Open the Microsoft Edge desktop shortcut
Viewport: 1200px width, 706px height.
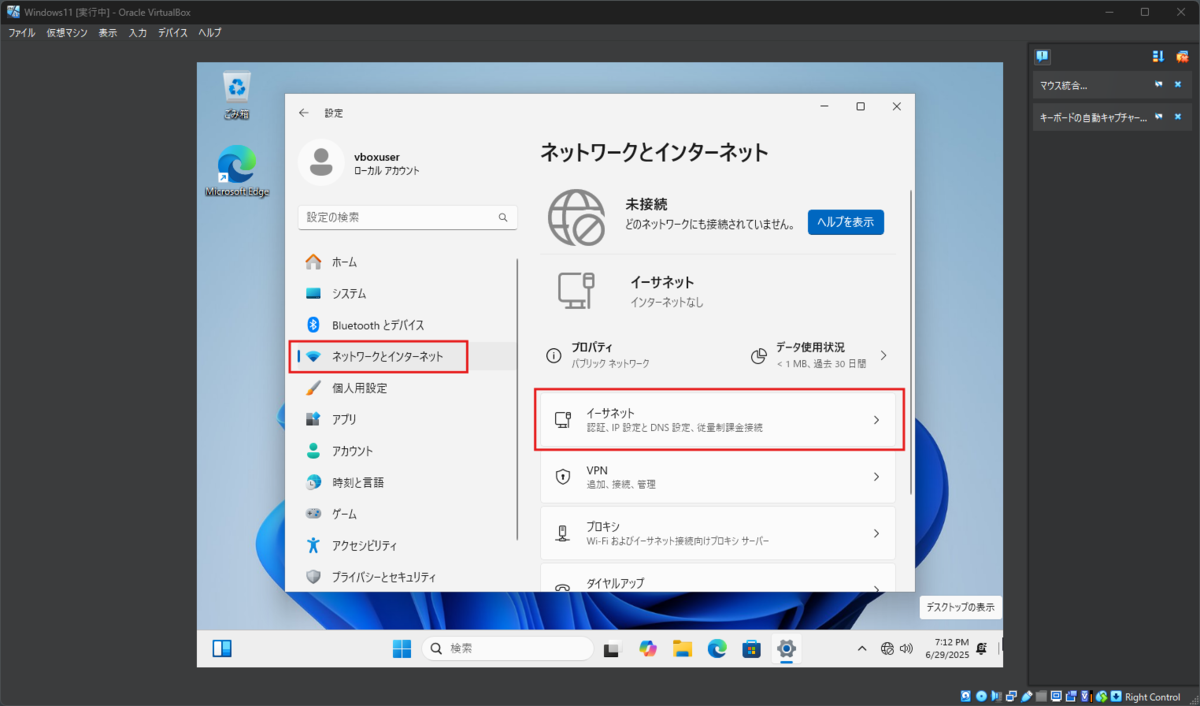click(x=237, y=171)
